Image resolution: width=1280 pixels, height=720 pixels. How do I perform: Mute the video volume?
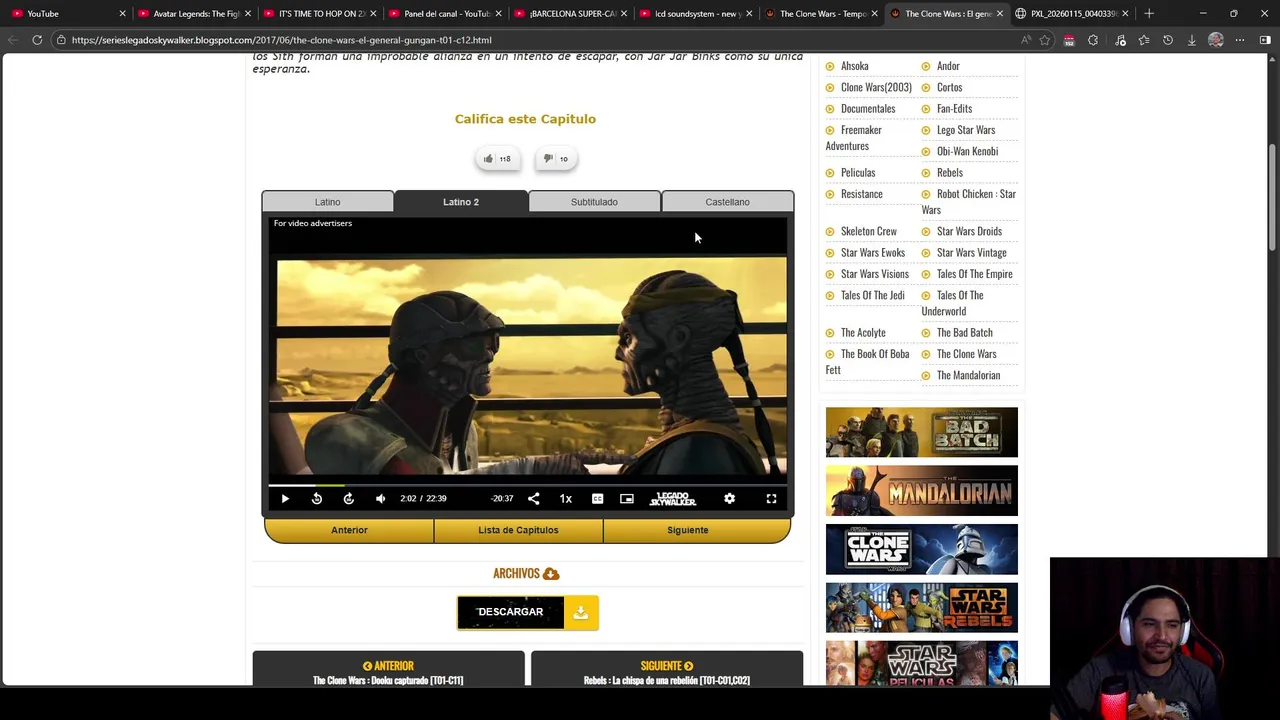coord(381,498)
